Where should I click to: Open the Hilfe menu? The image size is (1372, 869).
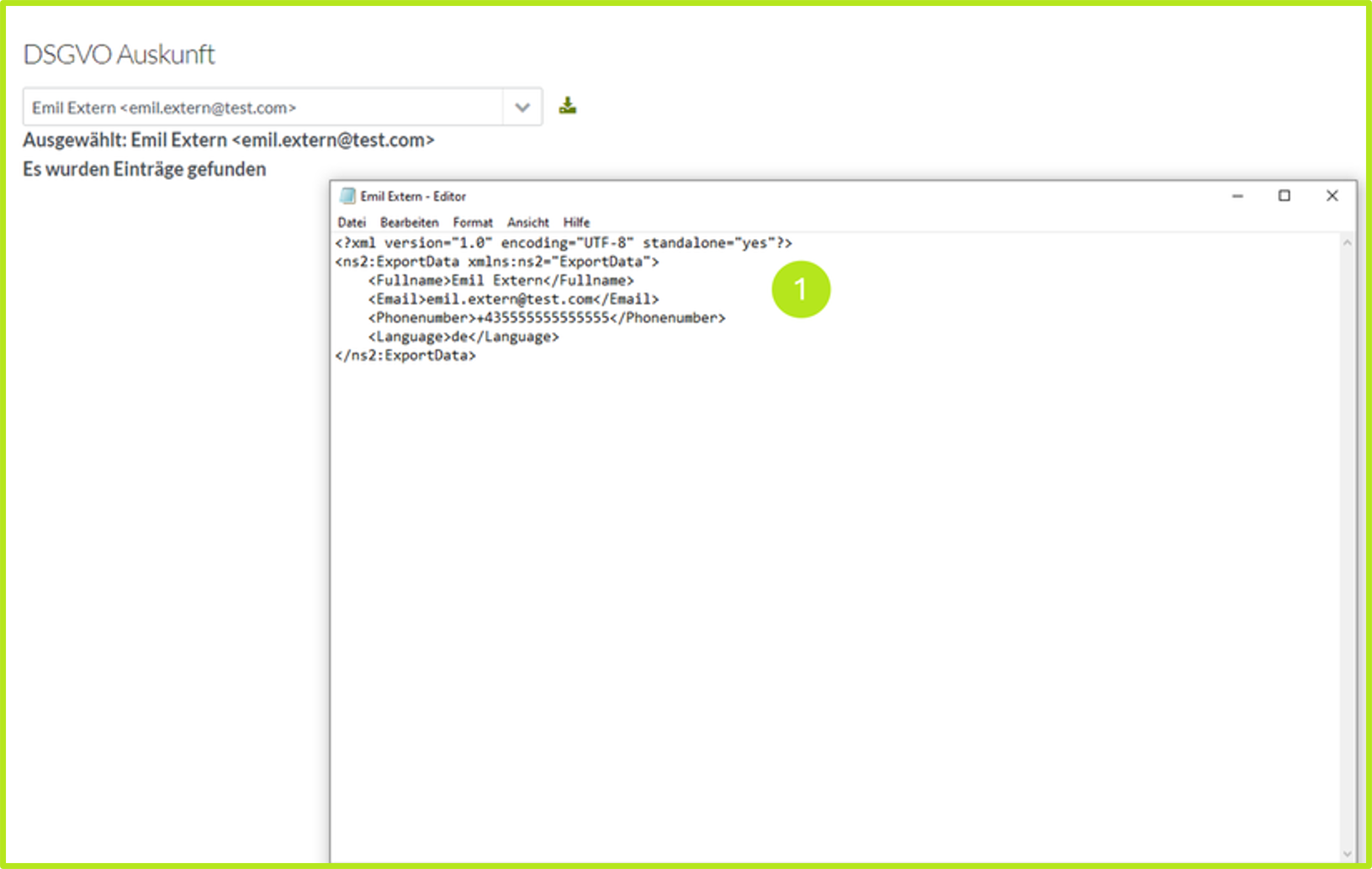point(576,223)
